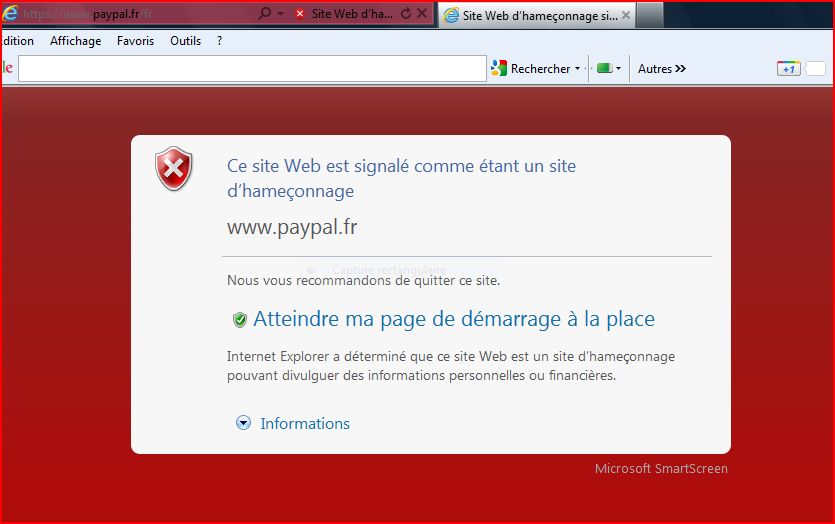
Task: Open a new blank tab
Action: pos(649,15)
